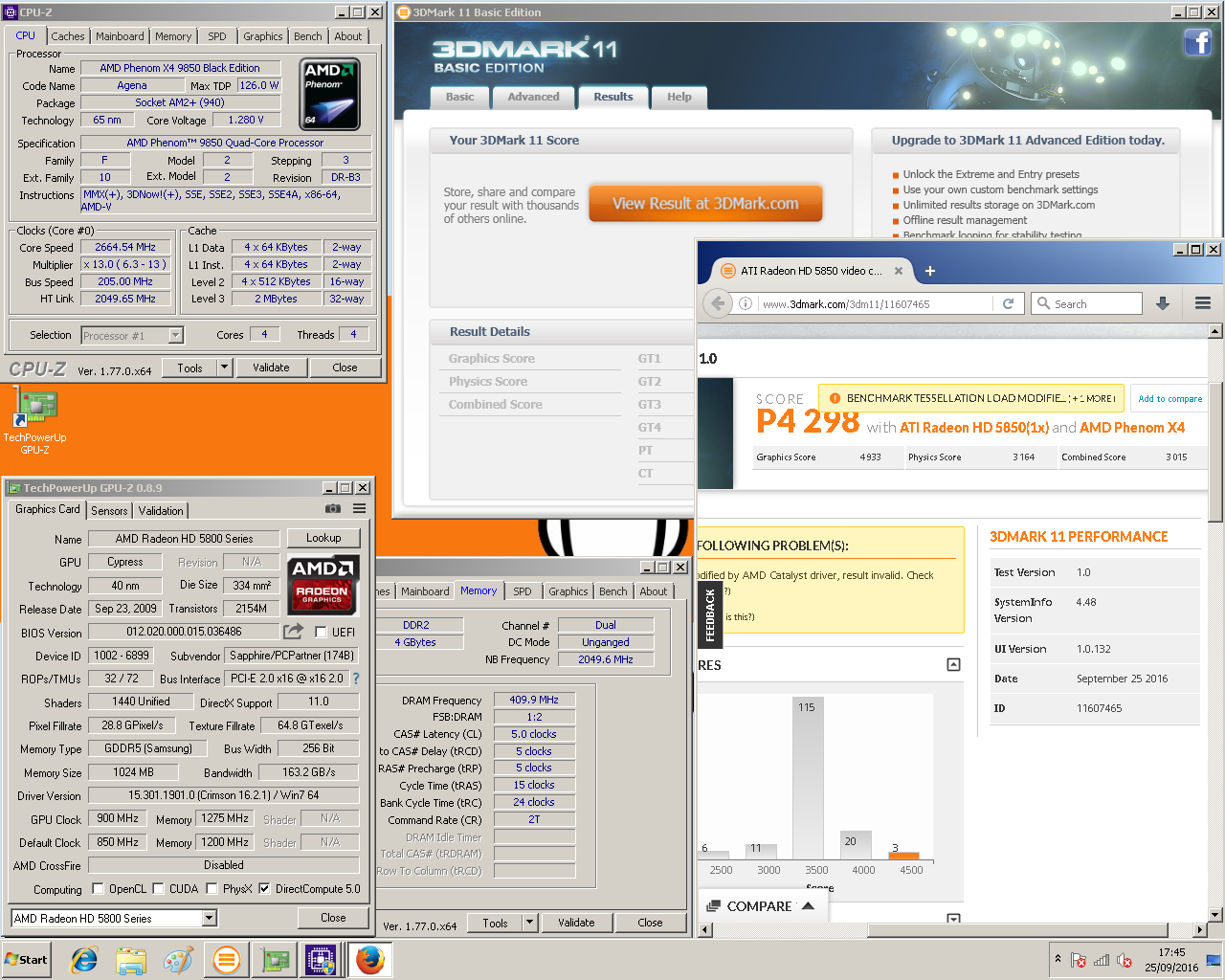Click Firefox scrollbar up arrow
Screen dimensions: 1225x980
(1215, 331)
